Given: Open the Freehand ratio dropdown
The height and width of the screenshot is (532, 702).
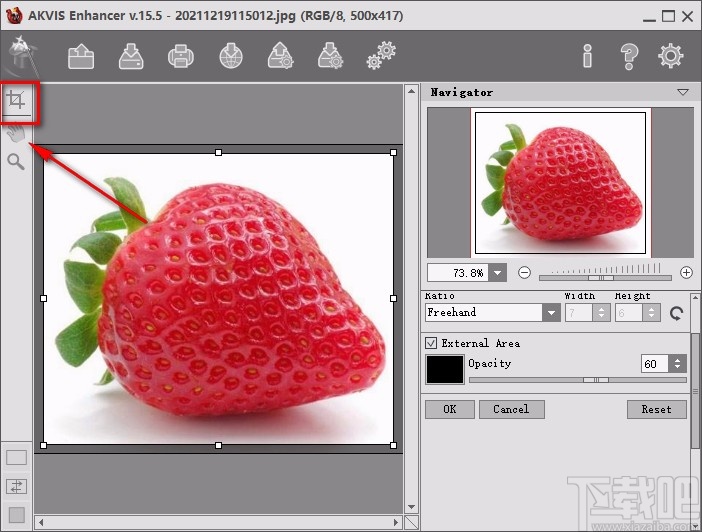Looking at the screenshot, I should click(x=551, y=313).
